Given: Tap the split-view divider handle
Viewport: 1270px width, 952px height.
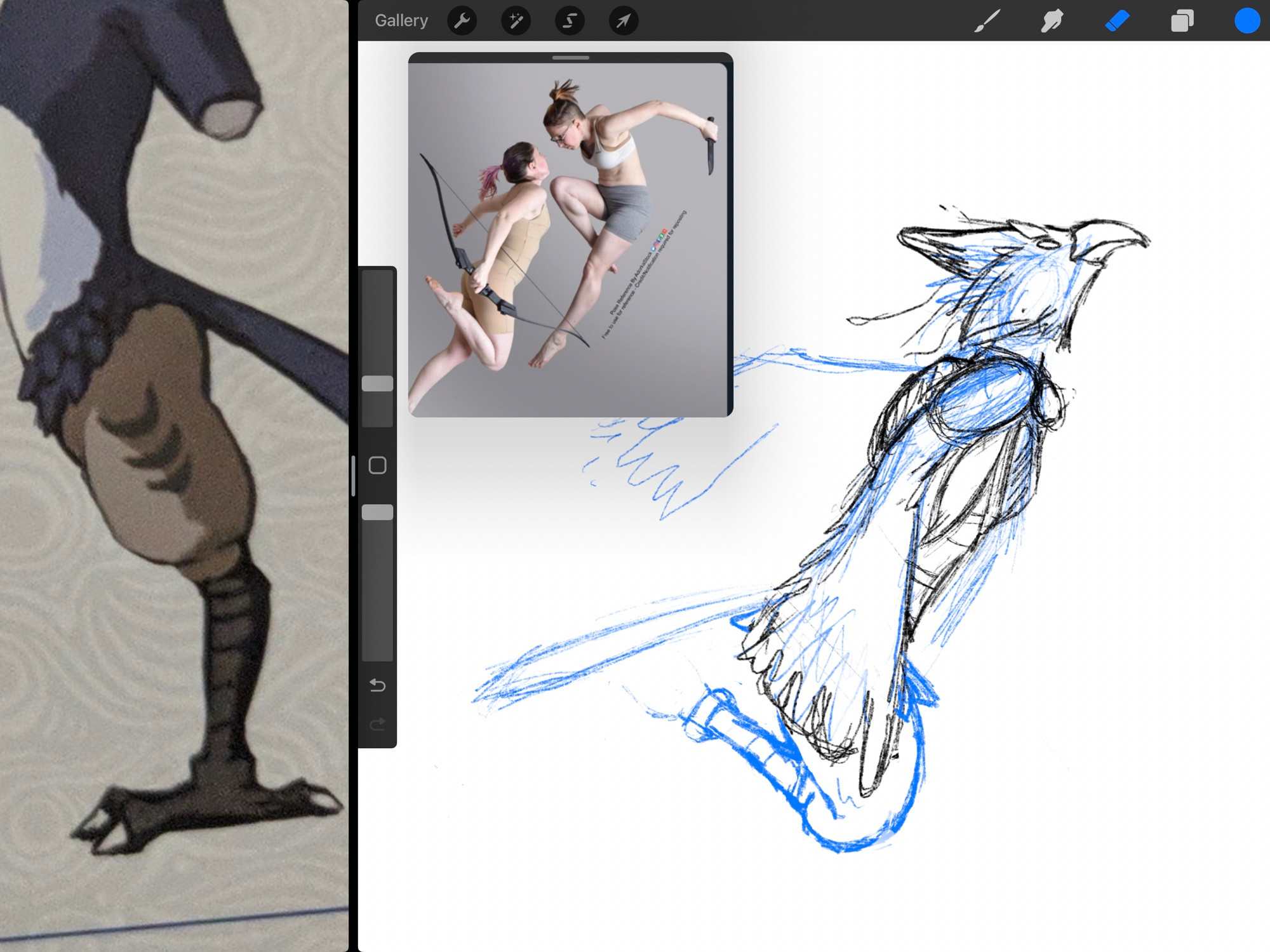Looking at the screenshot, I should (x=353, y=476).
